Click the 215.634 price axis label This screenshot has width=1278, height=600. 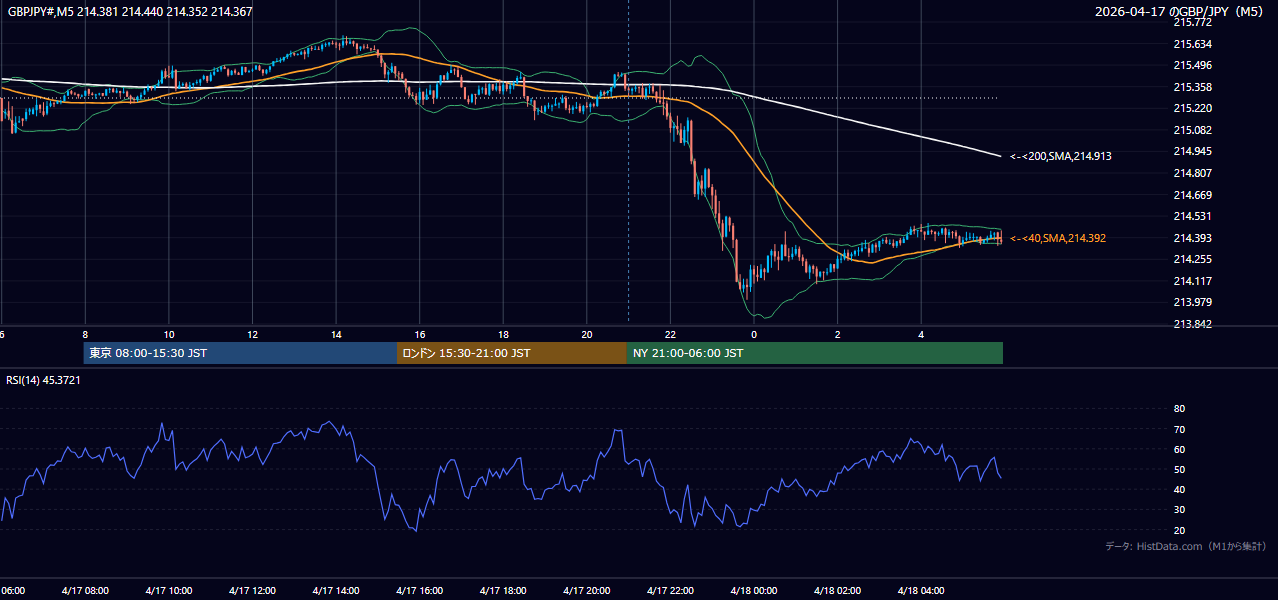1192,44
